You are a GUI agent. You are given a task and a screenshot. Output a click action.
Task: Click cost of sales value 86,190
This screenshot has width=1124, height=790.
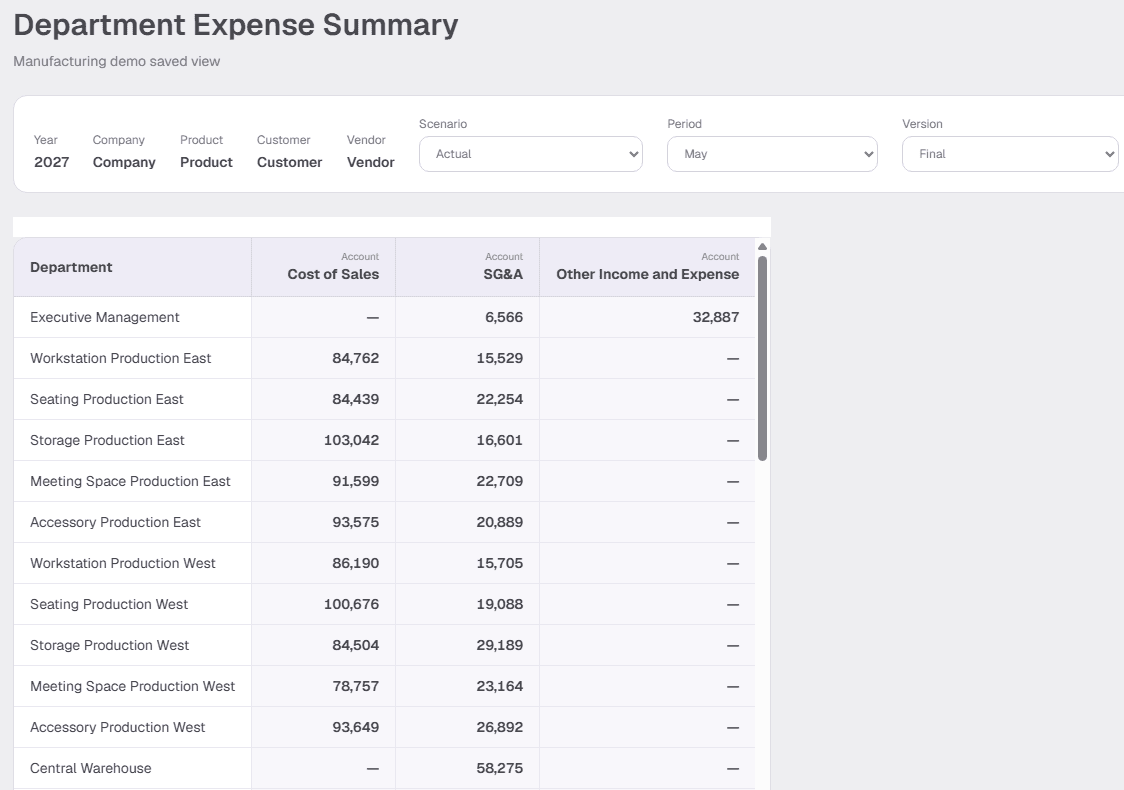(356, 563)
